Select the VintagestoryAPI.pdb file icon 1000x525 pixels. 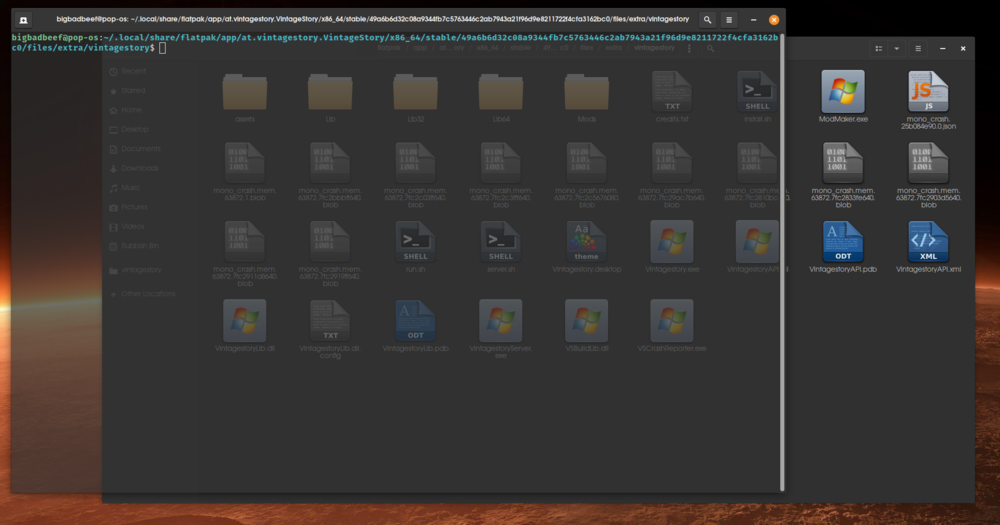tap(842, 242)
